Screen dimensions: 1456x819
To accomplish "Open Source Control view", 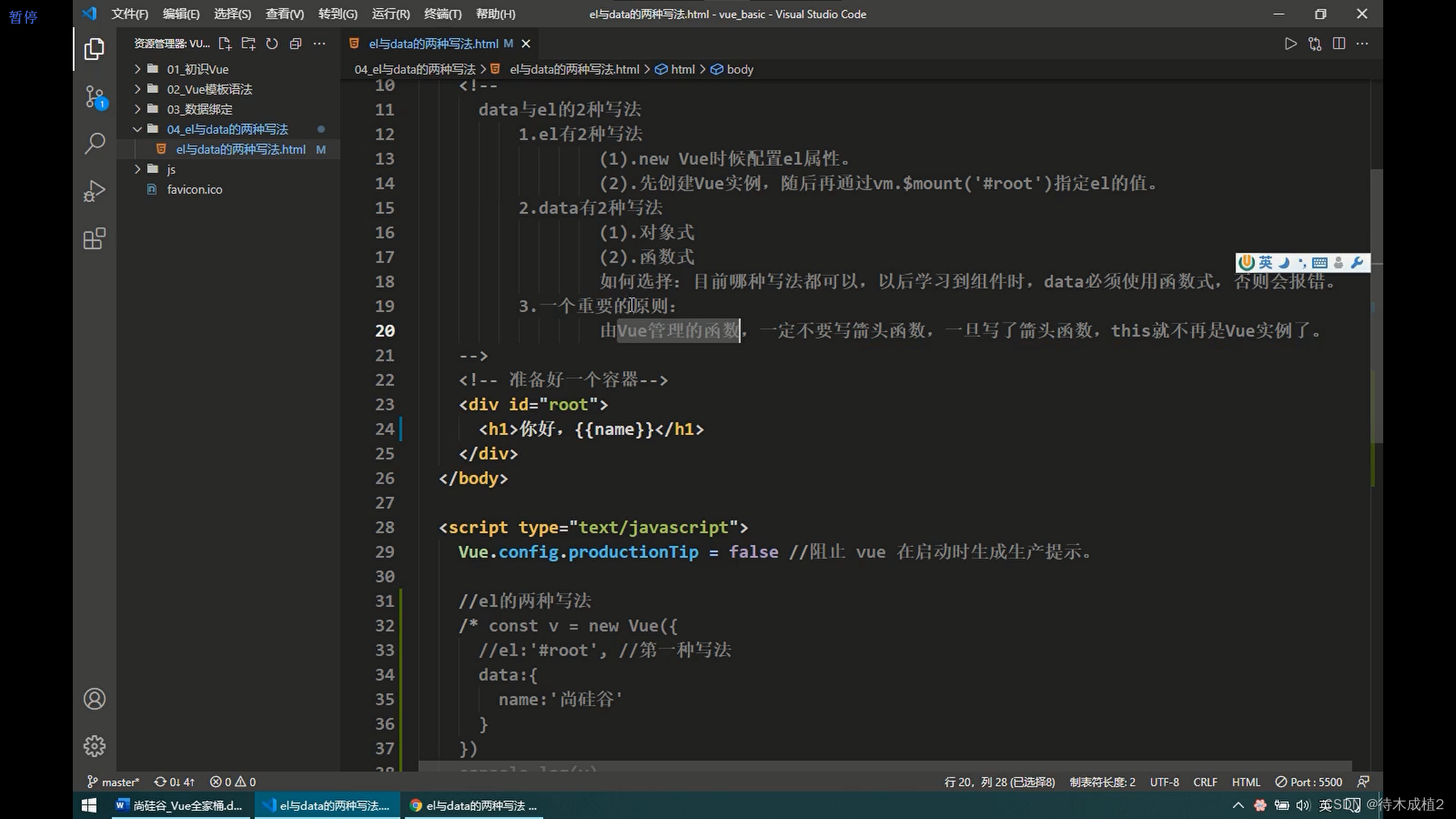I will [x=94, y=97].
